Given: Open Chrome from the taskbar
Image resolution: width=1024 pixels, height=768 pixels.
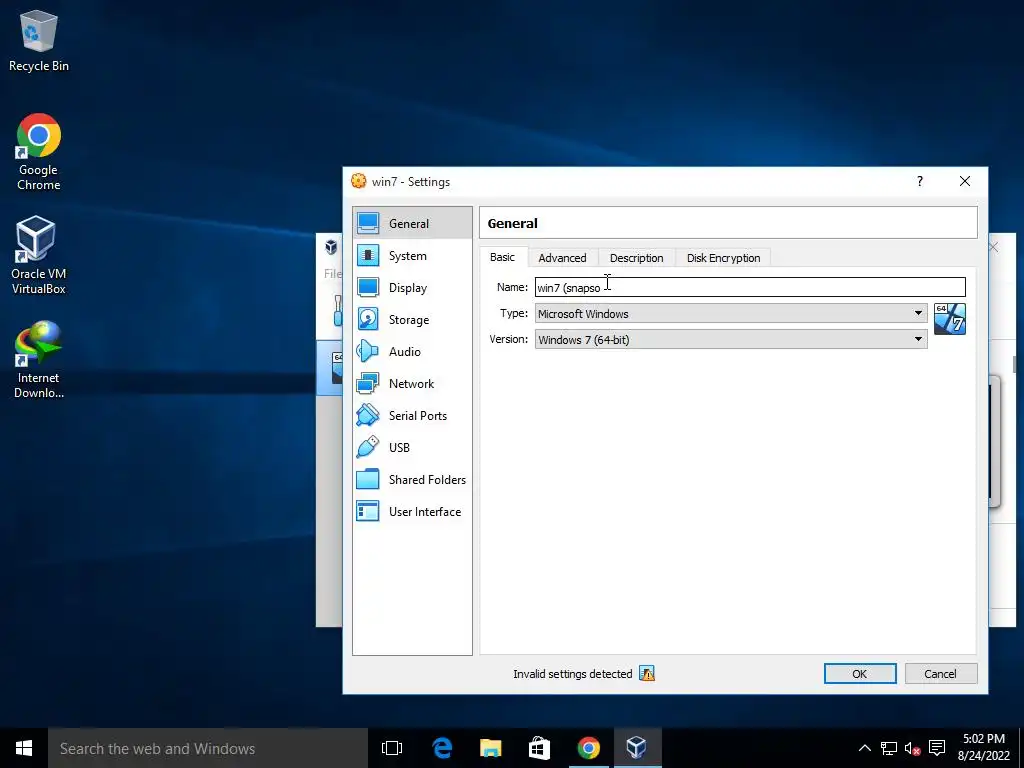Looking at the screenshot, I should click(x=588, y=748).
